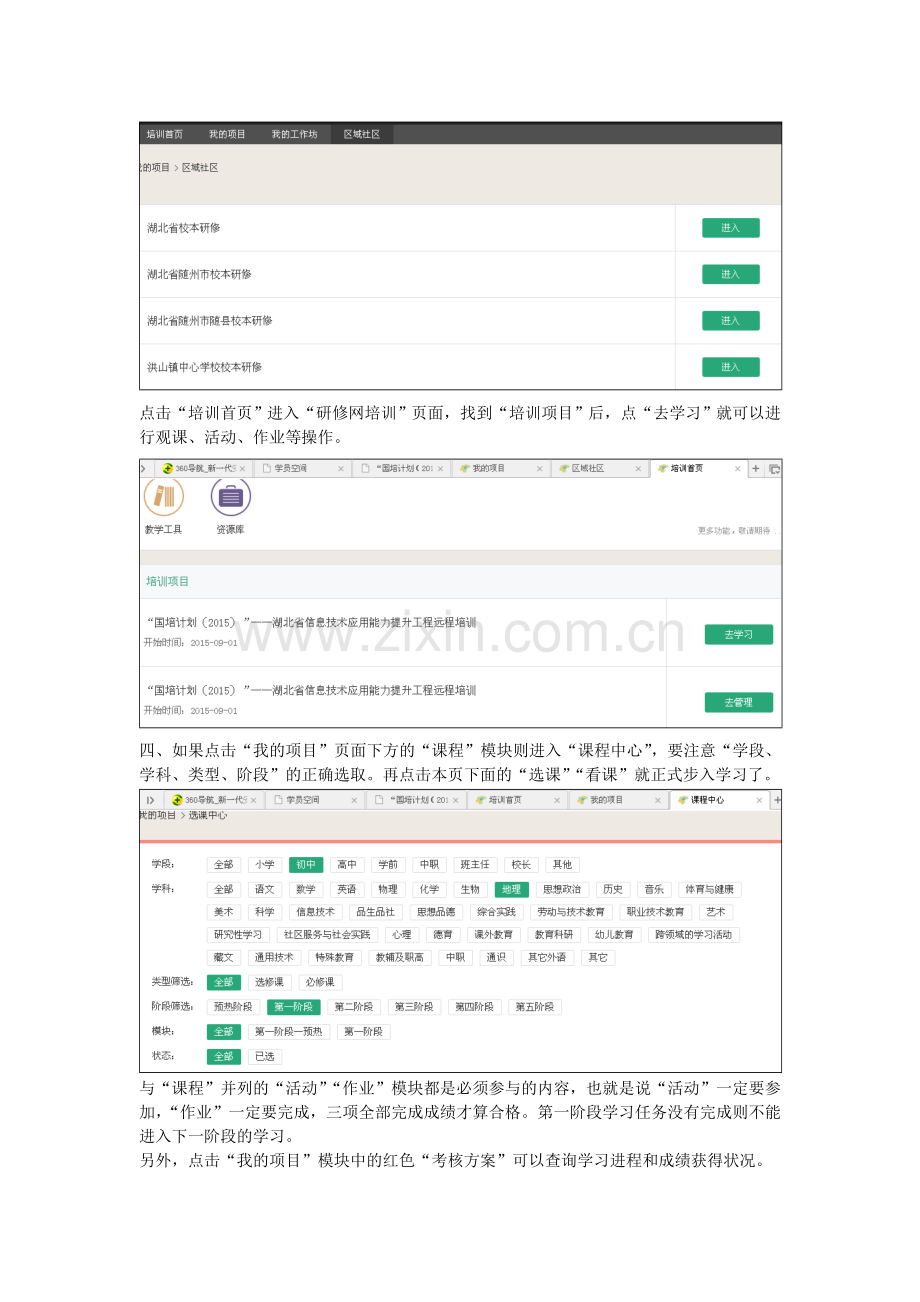The width and height of the screenshot is (920, 1302).
Task: Click the green 去管理 button
Action: [738, 702]
